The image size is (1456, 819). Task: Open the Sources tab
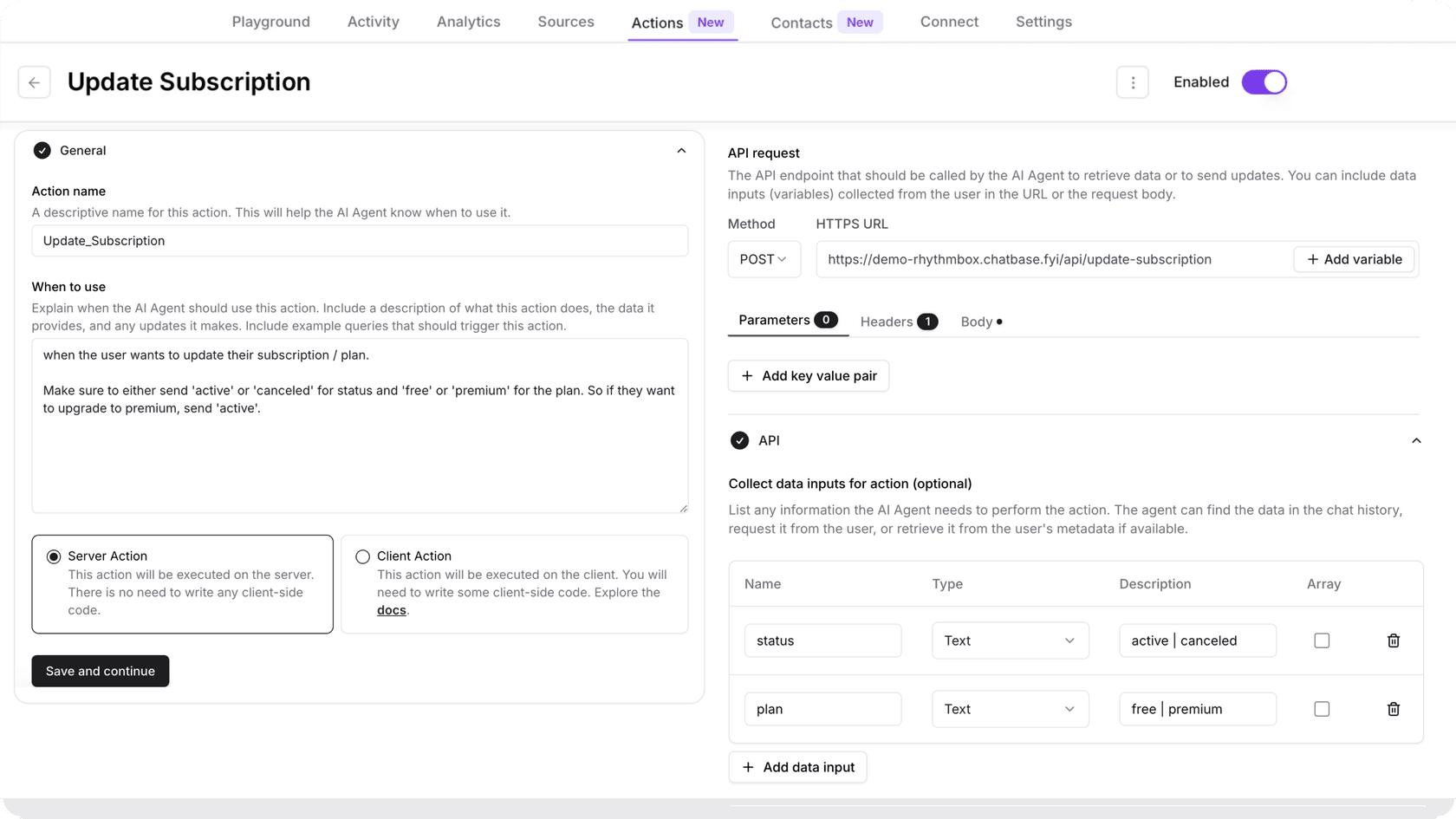click(x=566, y=22)
